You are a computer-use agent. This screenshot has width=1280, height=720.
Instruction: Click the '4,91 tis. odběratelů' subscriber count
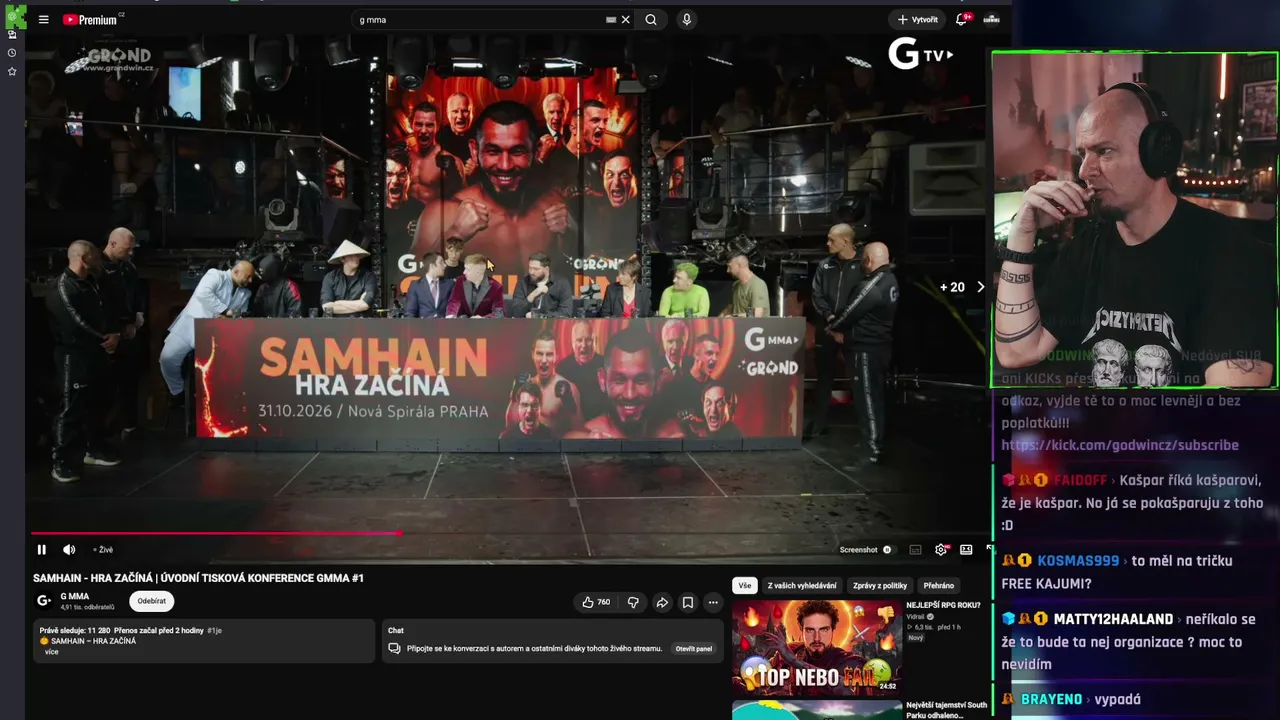pyautogui.click(x=87, y=608)
